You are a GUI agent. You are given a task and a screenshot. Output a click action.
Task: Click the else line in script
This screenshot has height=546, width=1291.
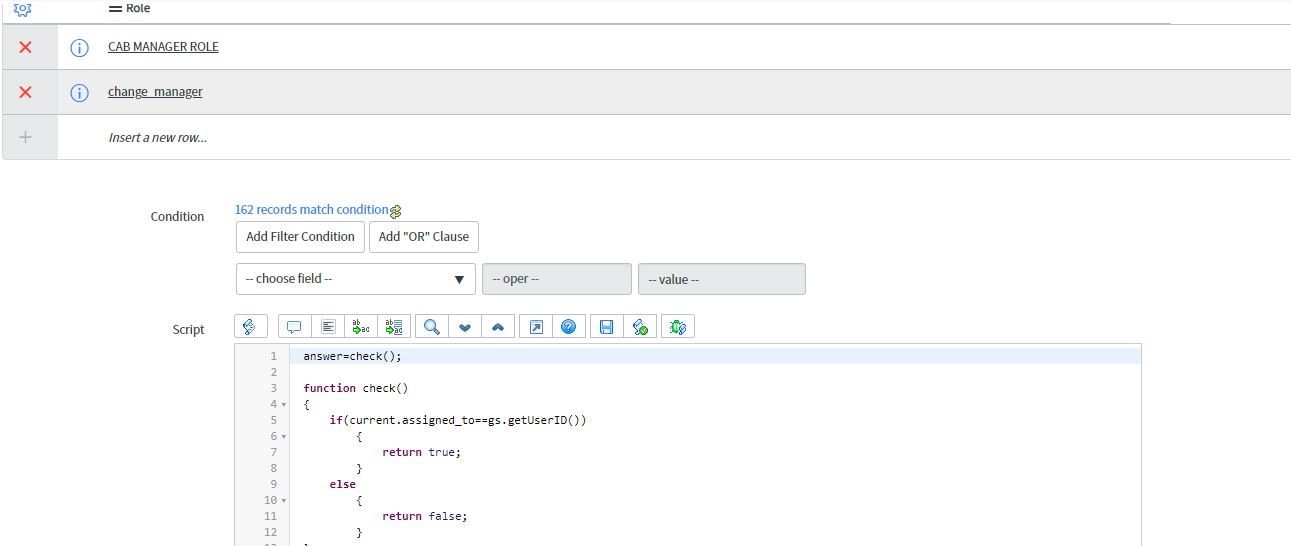[x=342, y=484]
